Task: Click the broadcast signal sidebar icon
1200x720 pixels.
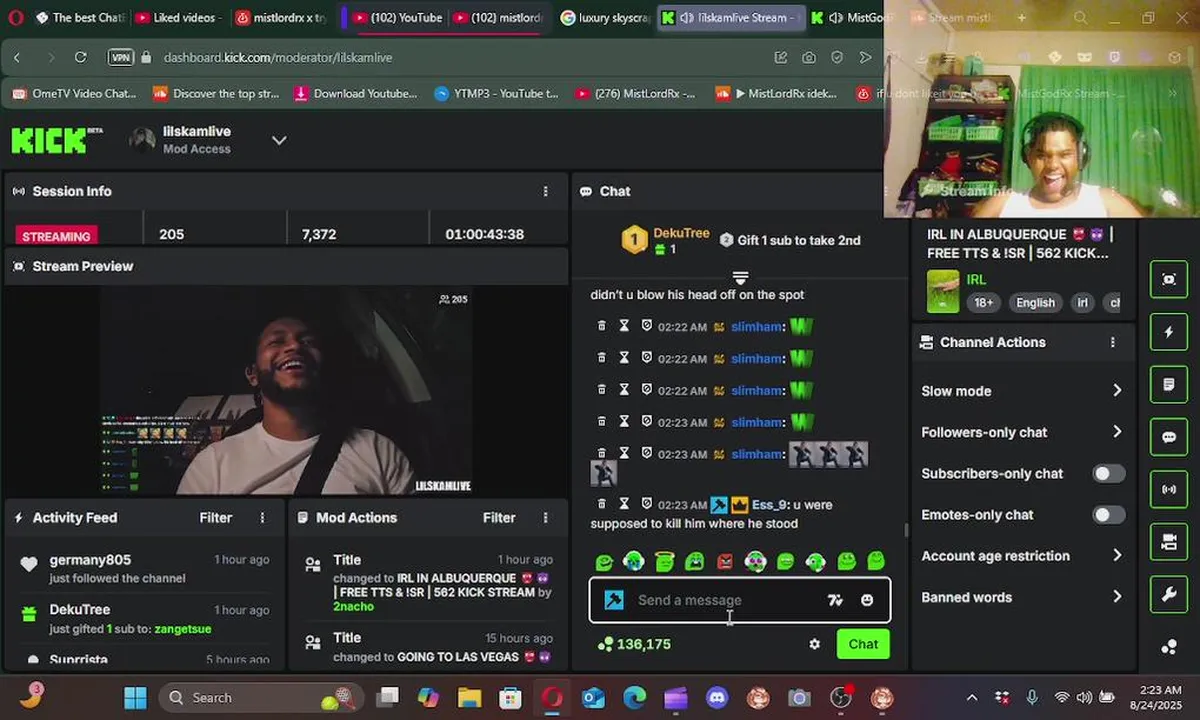Action: click(x=1169, y=490)
